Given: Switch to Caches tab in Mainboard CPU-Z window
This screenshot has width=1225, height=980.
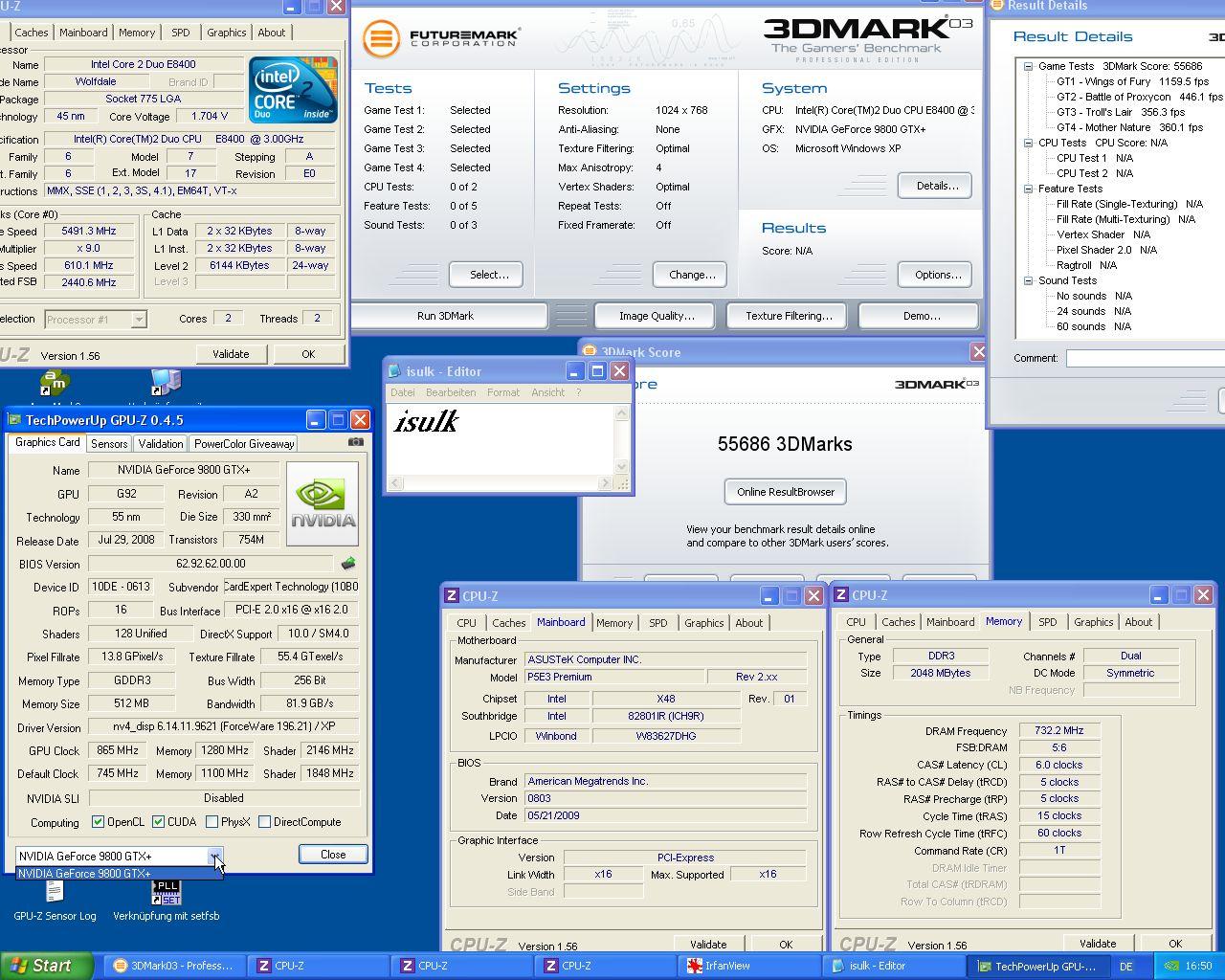Looking at the screenshot, I should coord(508,623).
